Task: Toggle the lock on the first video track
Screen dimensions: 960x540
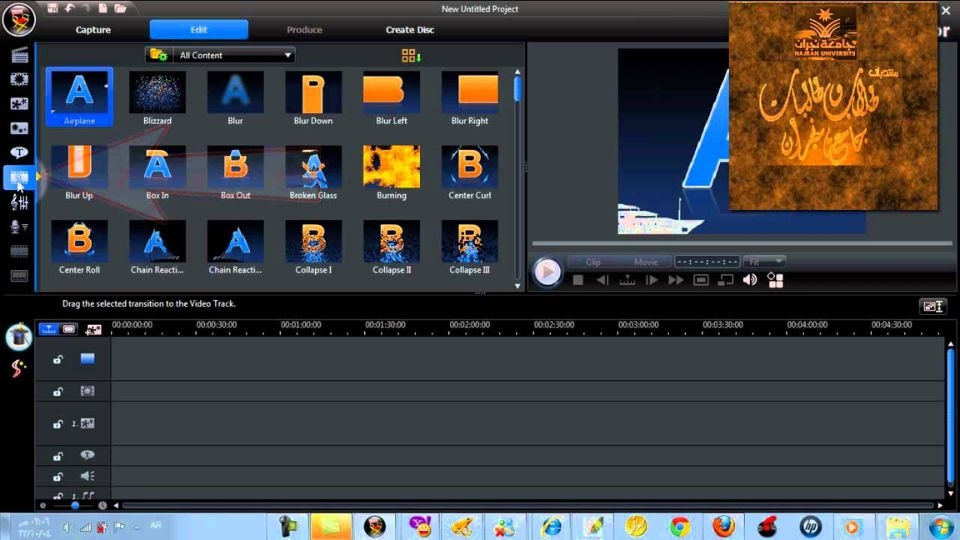Action: coord(58,360)
